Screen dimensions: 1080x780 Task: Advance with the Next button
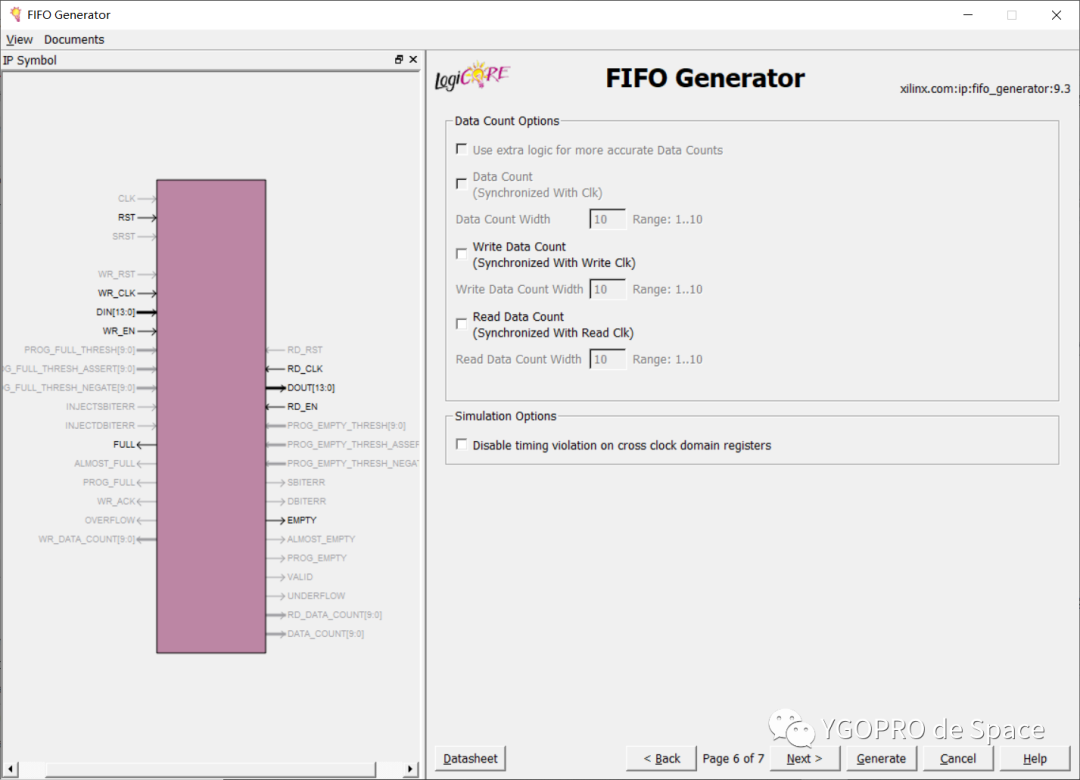click(x=804, y=759)
